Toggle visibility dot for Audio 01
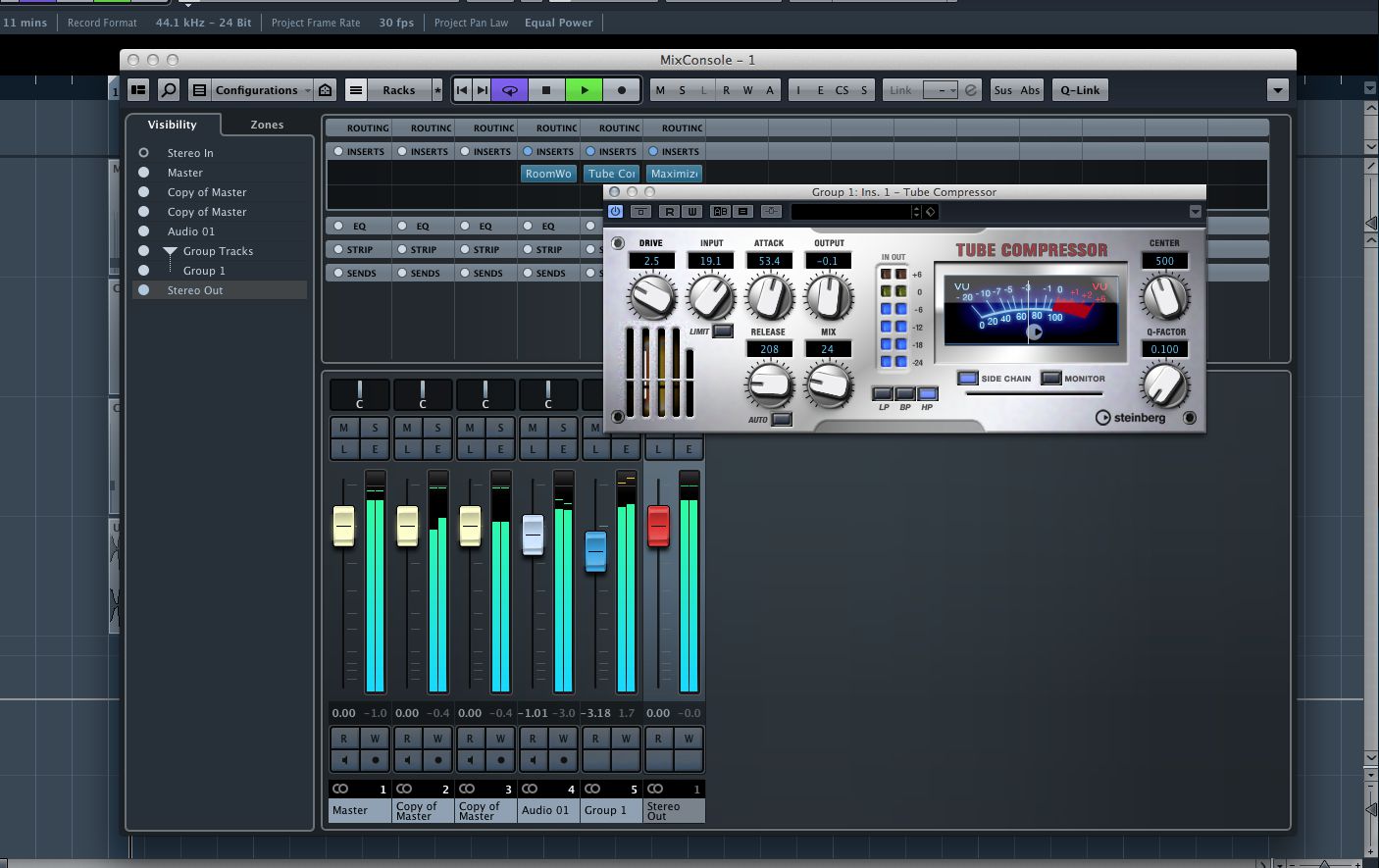 (x=144, y=231)
